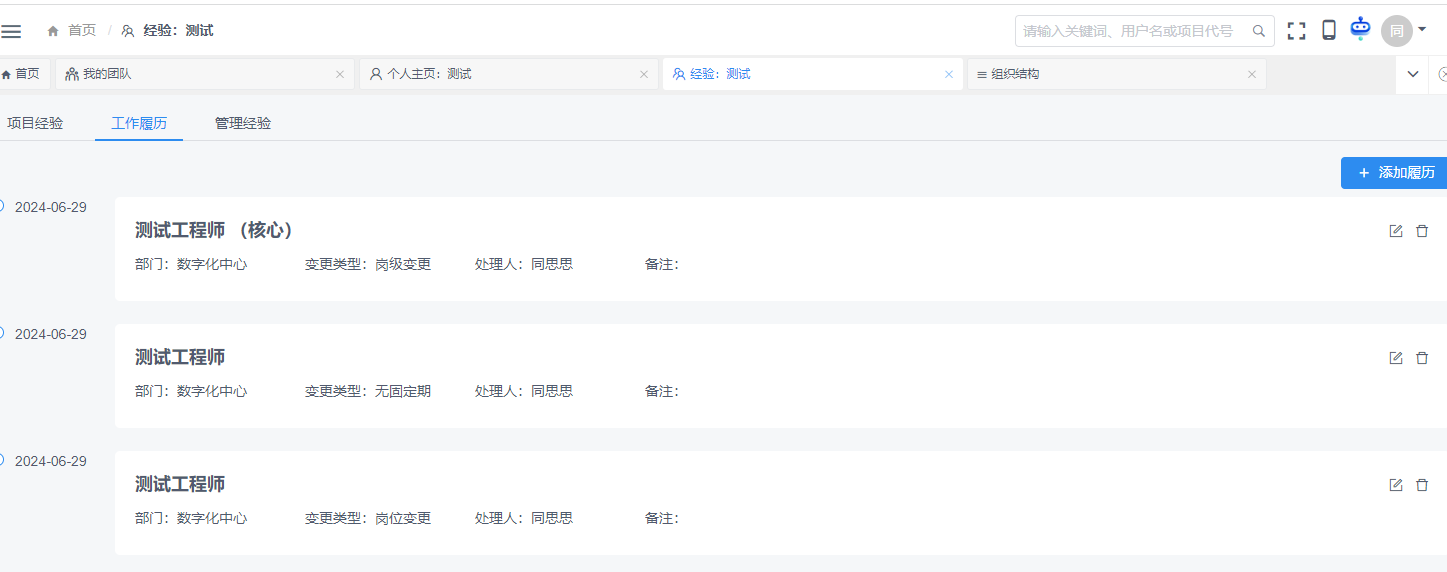This screenshot has height=572, width=1447.
Task: Click the search magnifier icon
Action: (x=1259, y=31)
